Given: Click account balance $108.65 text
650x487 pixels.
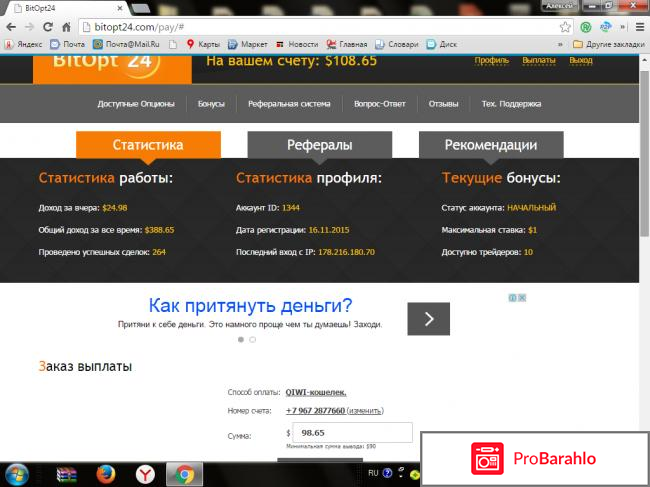Looking at the screenshot, I should [x=351, y=61].
